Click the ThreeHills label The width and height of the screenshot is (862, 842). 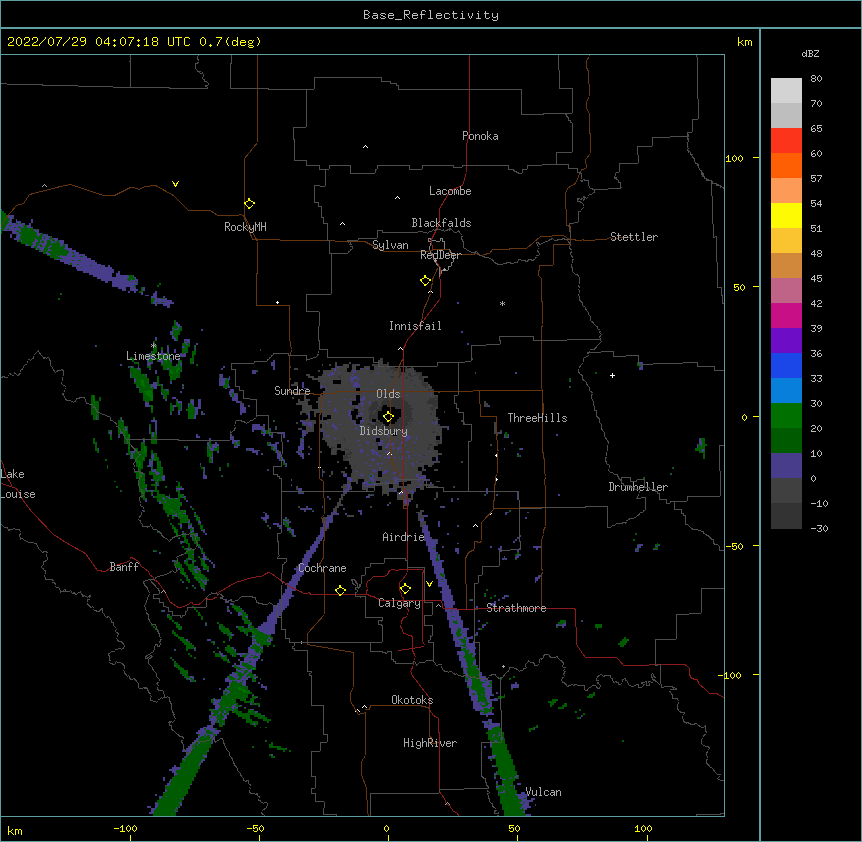[537, 418]
